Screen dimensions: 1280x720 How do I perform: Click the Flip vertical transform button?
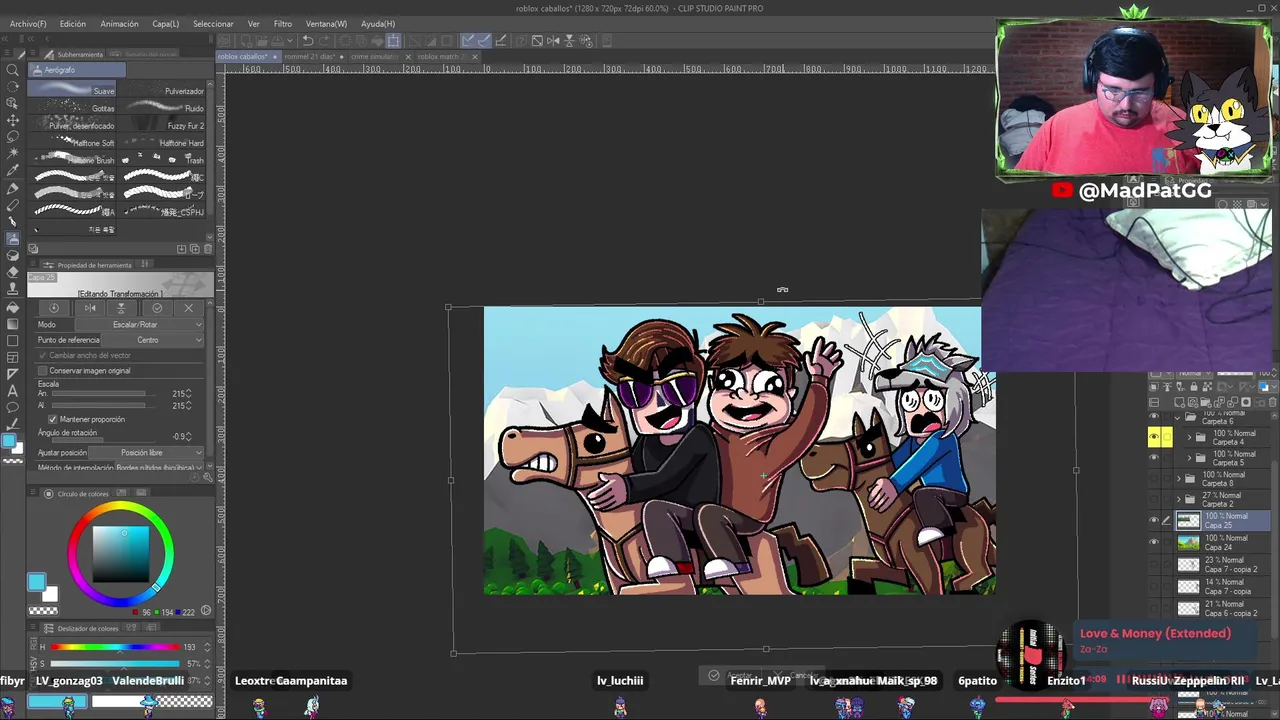(x=121, y=308)
